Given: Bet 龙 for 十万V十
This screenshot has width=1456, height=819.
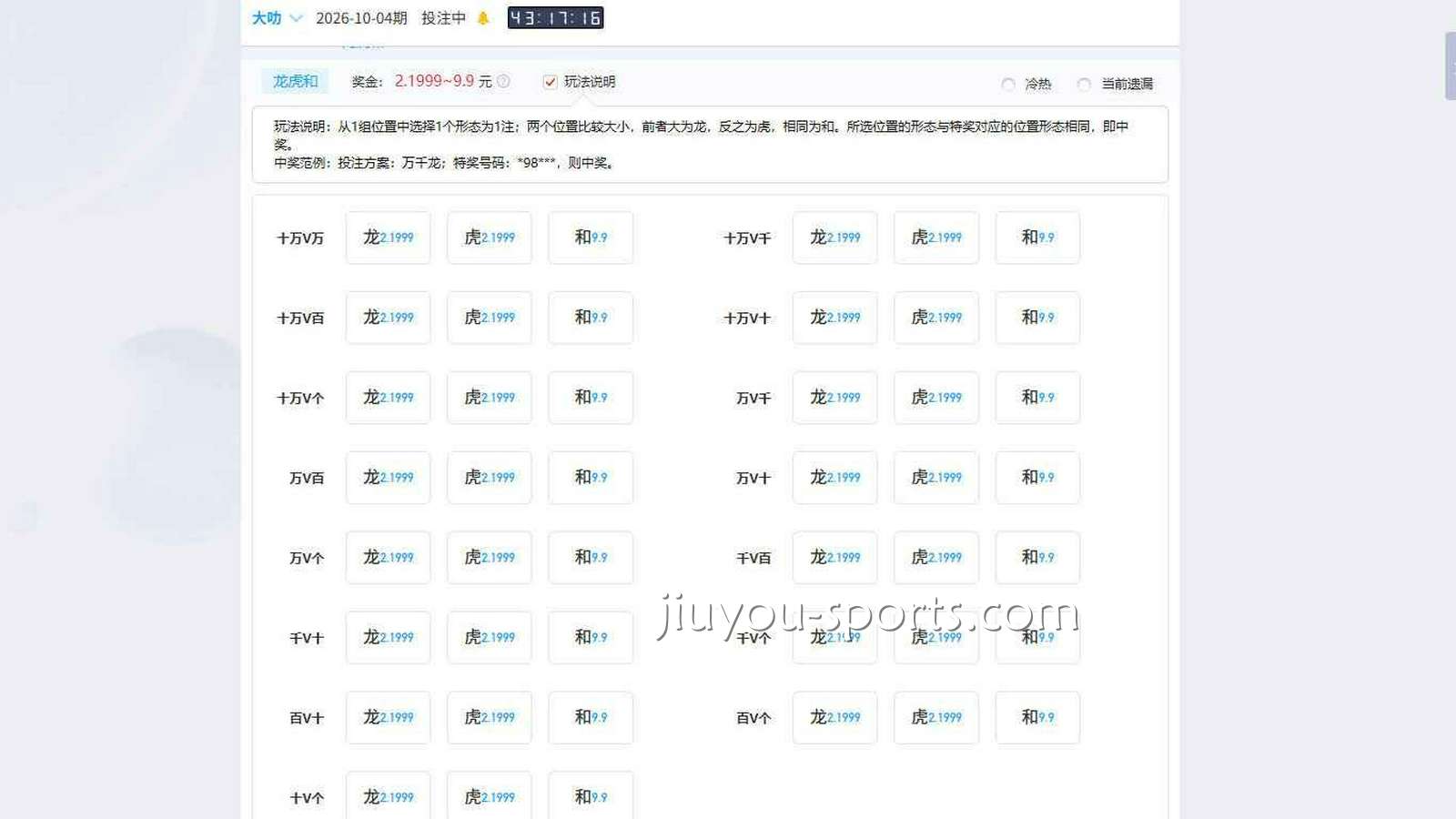Looking at the screenshot, I should (834, 318).
